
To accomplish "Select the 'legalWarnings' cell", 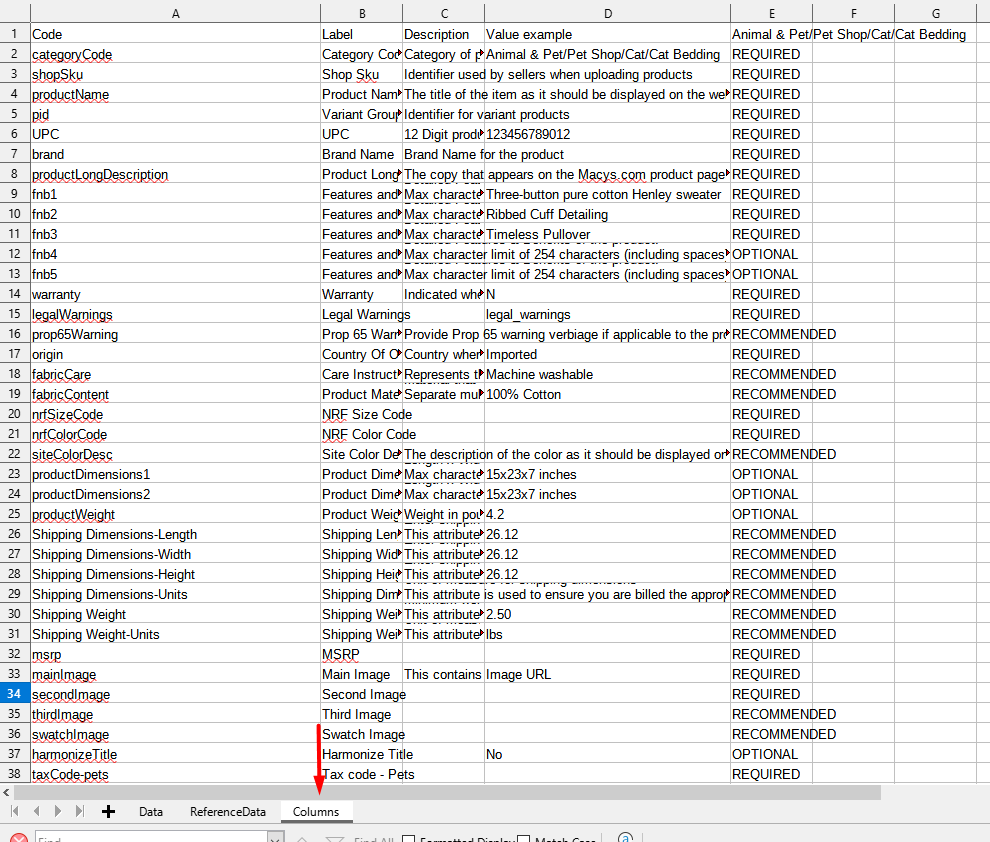I will point(176,314).
